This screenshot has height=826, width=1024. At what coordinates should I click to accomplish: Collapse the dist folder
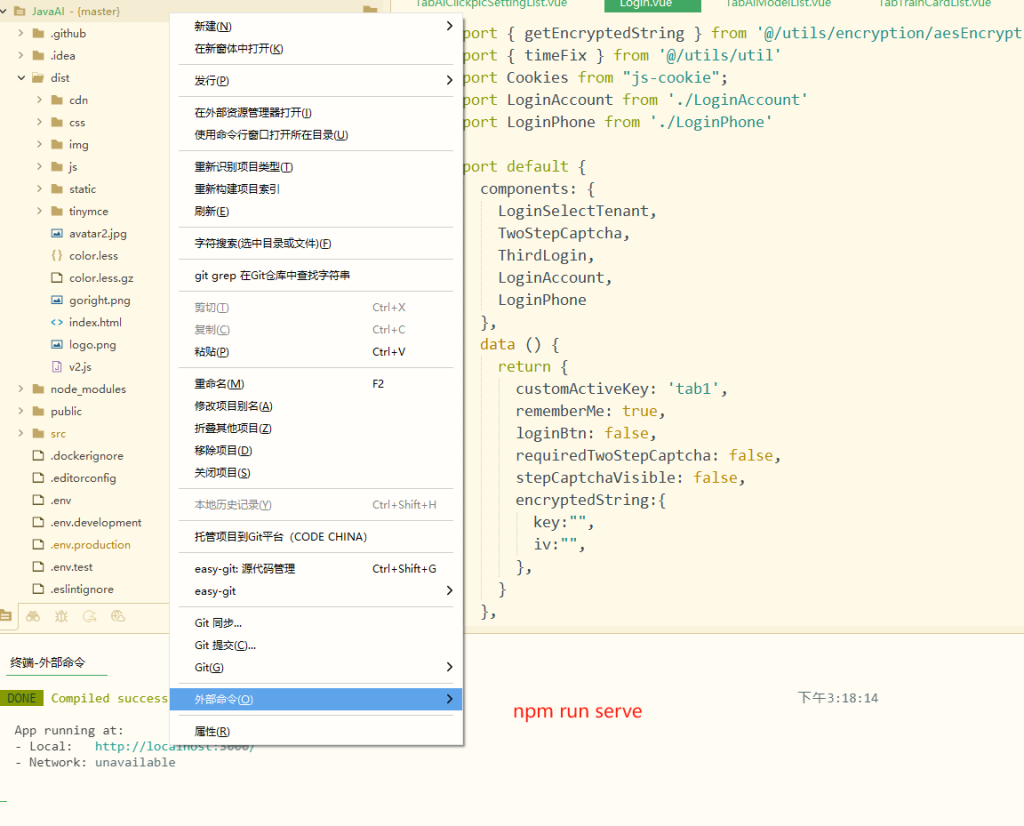[21, 78]
